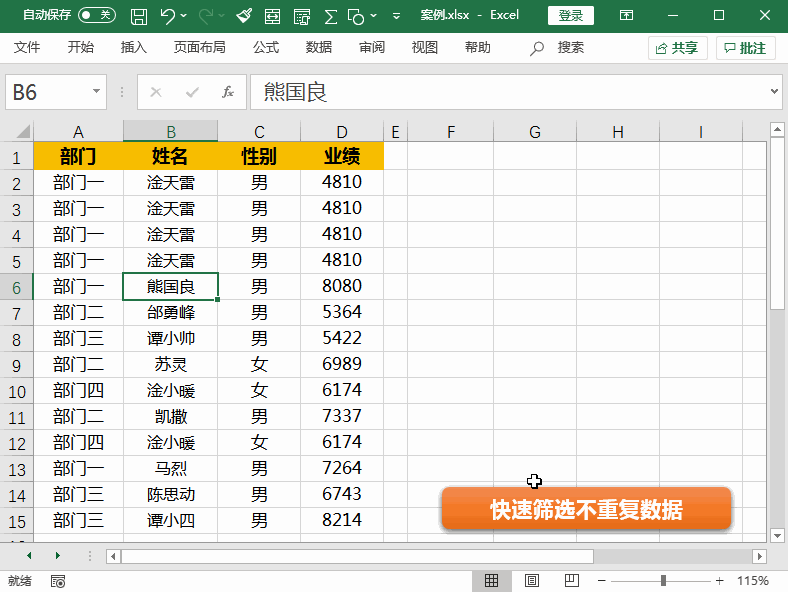Click the Undo arrow icon
The image size is (788, 592).
[x=167, y=16]
